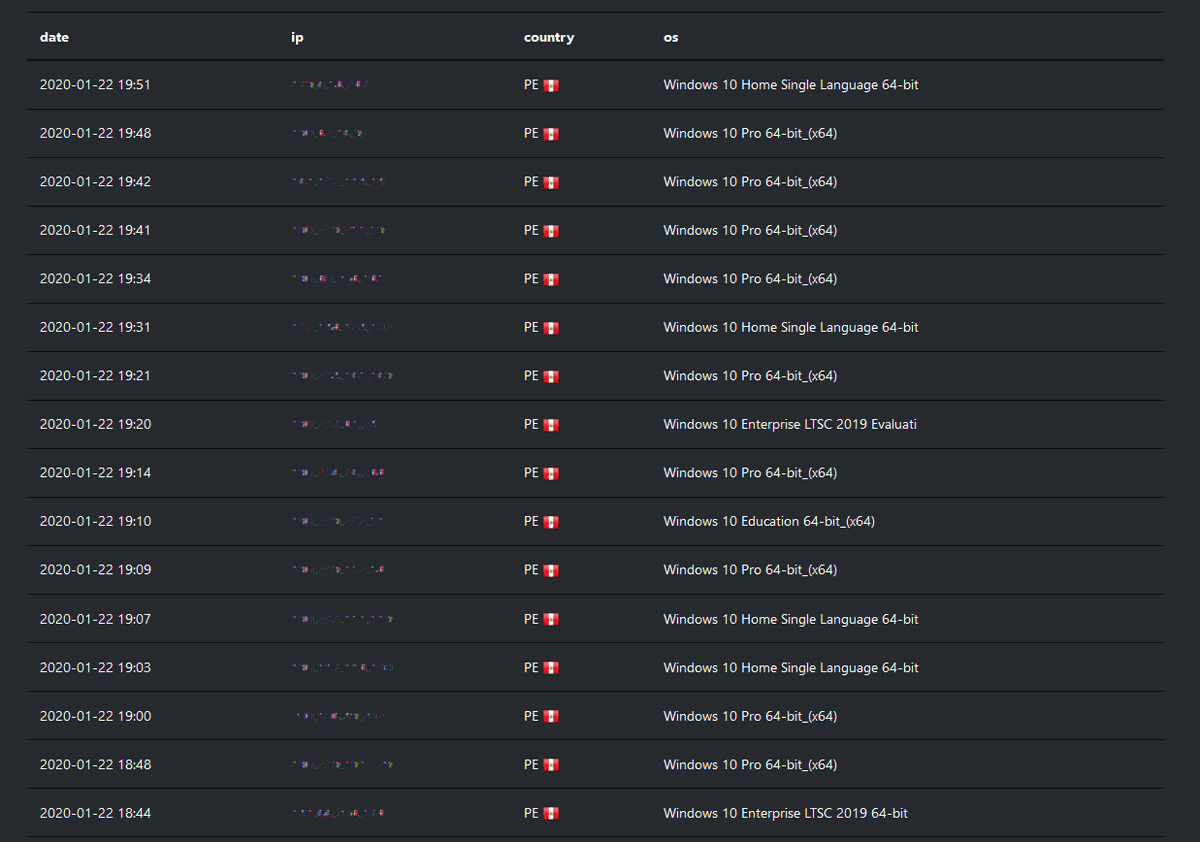
Task: Select the date 2020-01-22 19:09
Action: [x=95, y=570]
